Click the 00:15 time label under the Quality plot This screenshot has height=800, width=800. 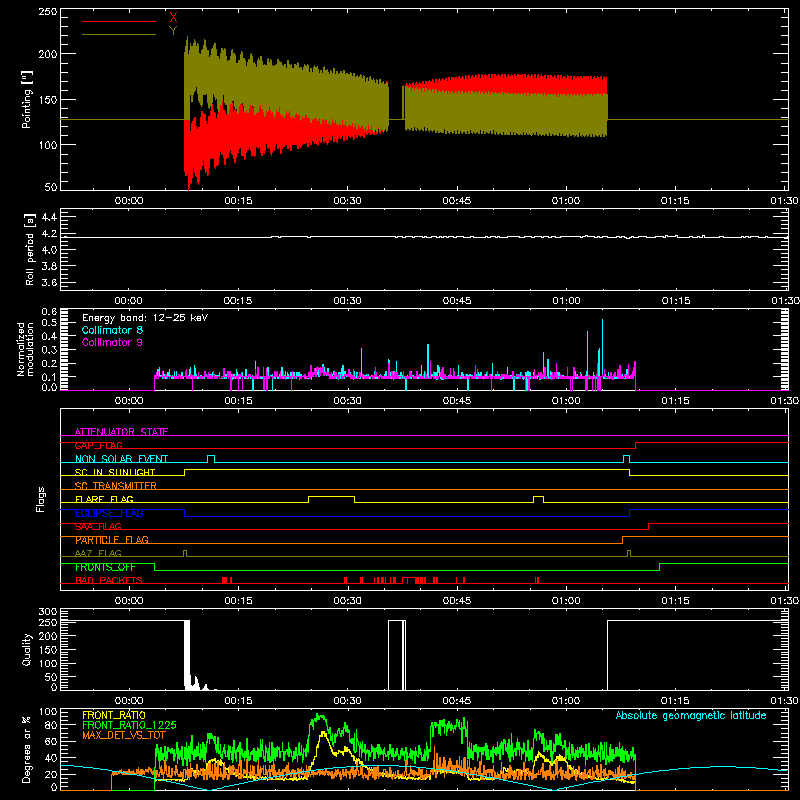(238, 701)
